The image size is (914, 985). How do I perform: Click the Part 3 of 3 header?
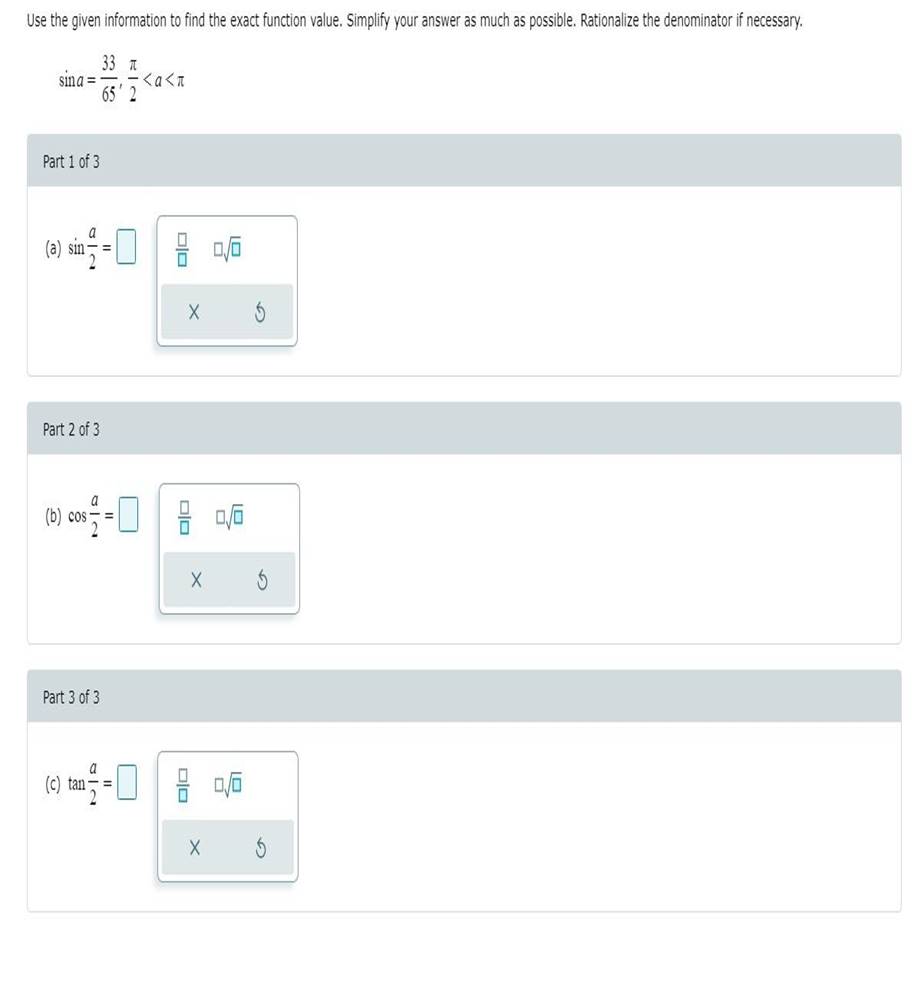click(x=70, y=697)
